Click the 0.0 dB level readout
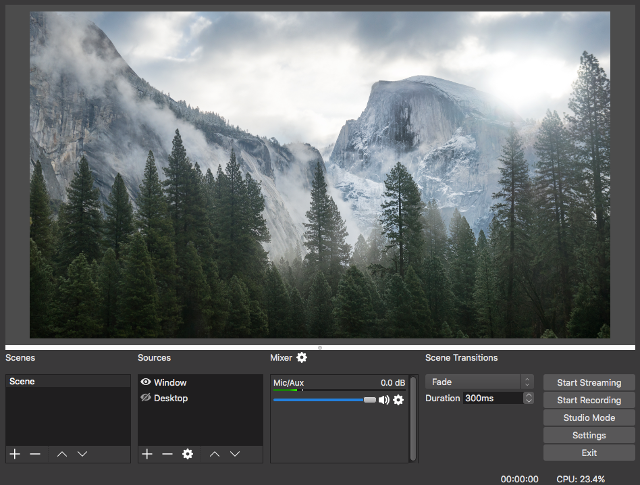The image size is (640, 485). (393, 383)
